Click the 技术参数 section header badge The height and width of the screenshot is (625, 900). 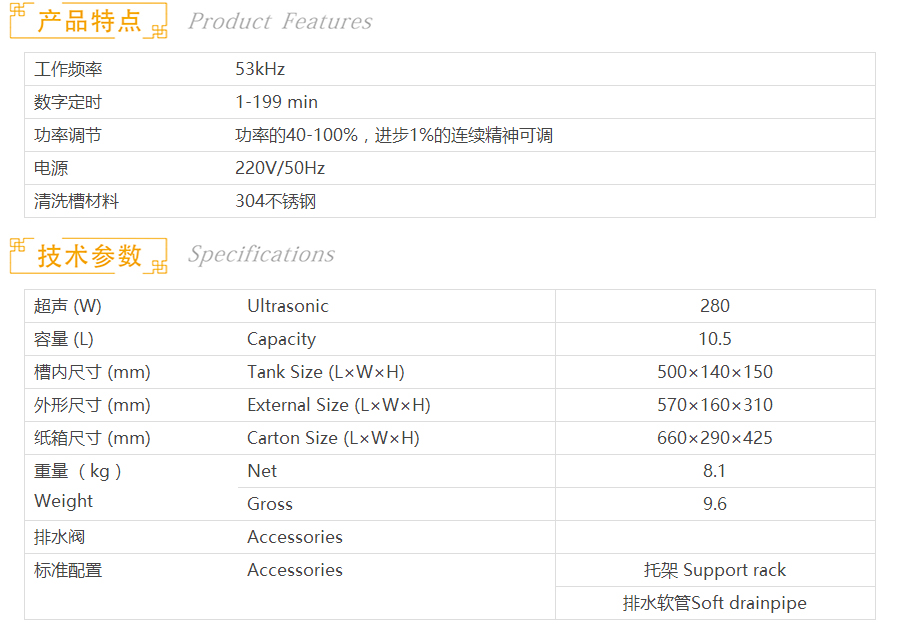point(88,255)
